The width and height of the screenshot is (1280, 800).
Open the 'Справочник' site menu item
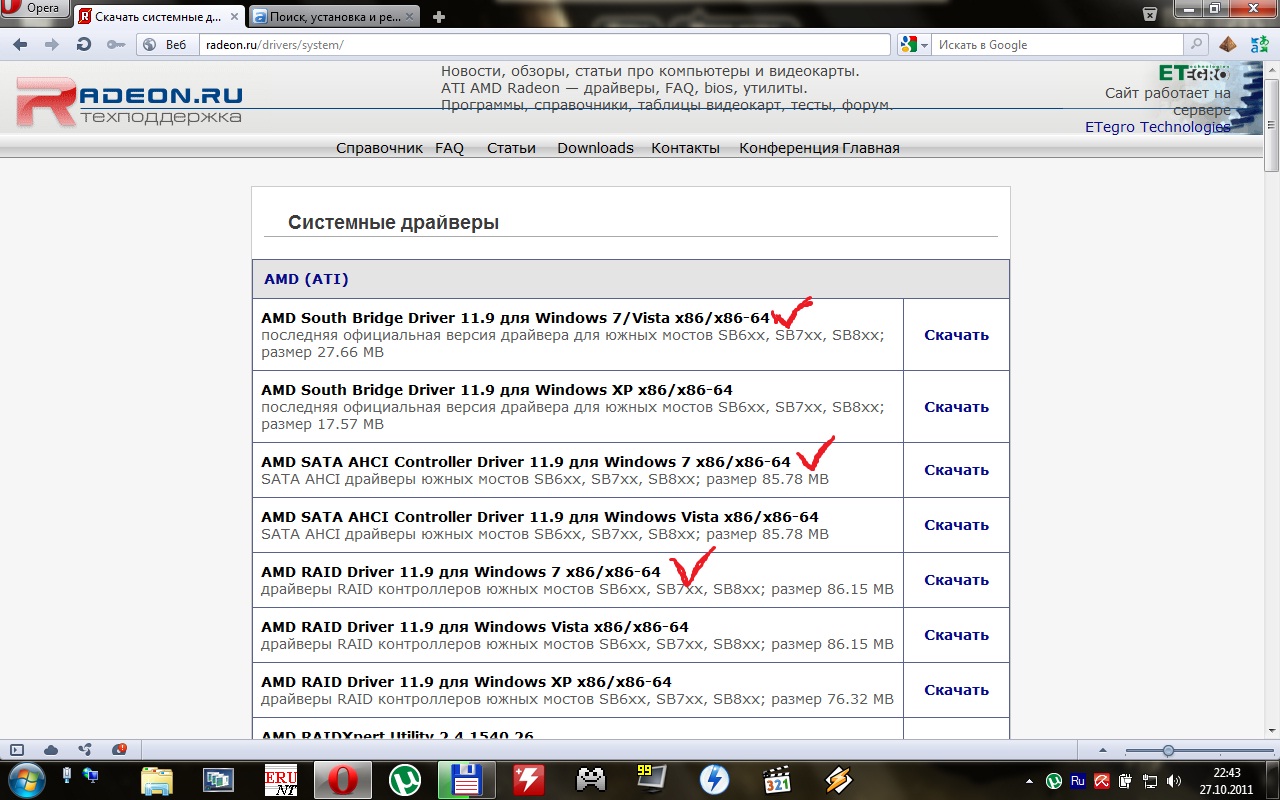[379, 148]
